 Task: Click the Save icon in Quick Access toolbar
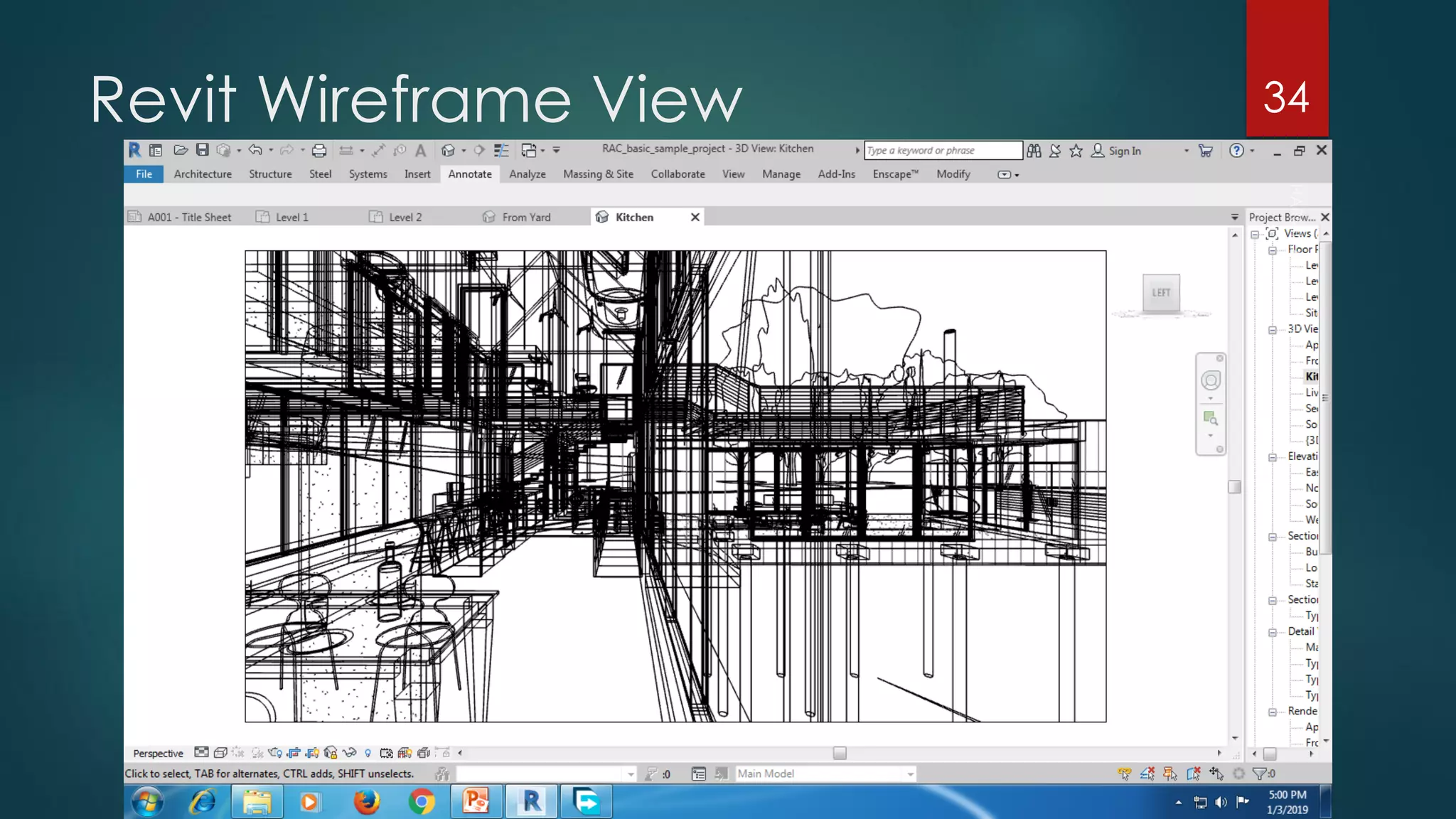click(203, 150)
